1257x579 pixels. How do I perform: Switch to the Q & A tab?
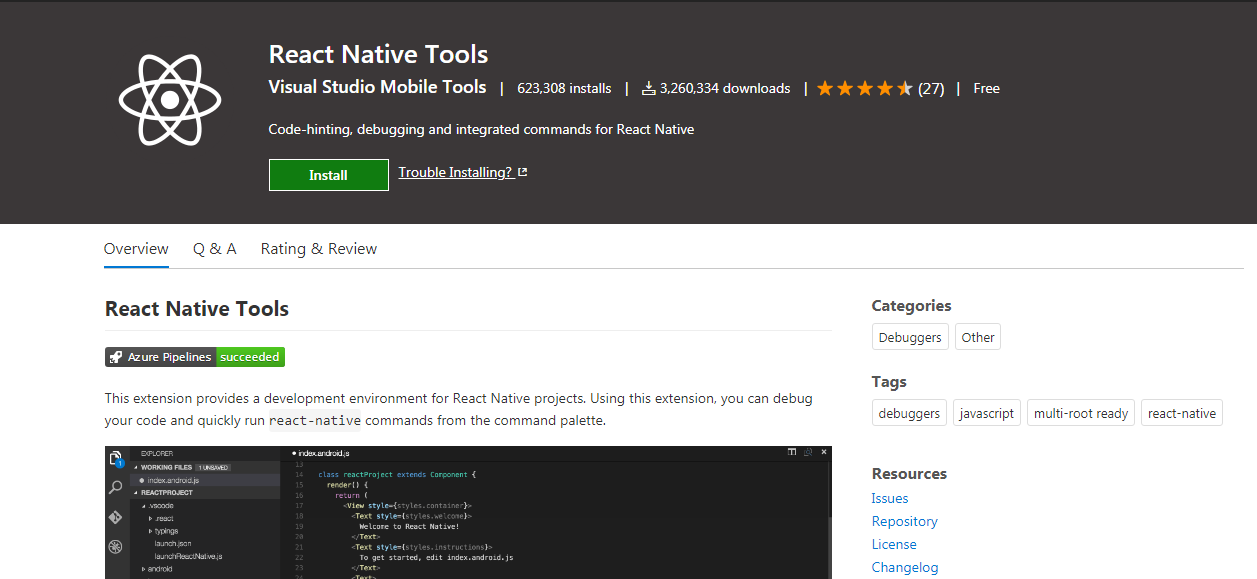(215, 249)
